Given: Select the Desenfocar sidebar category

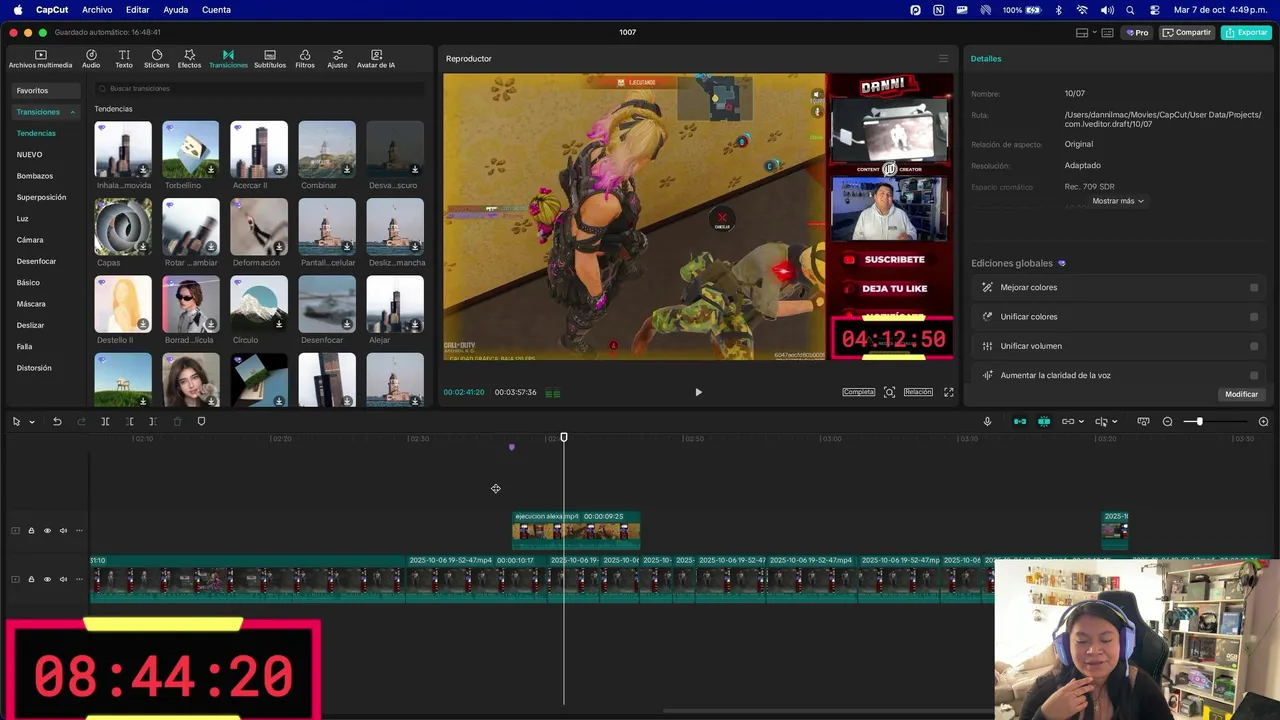Looking at the screenshot, I should (x=36, y=261).
